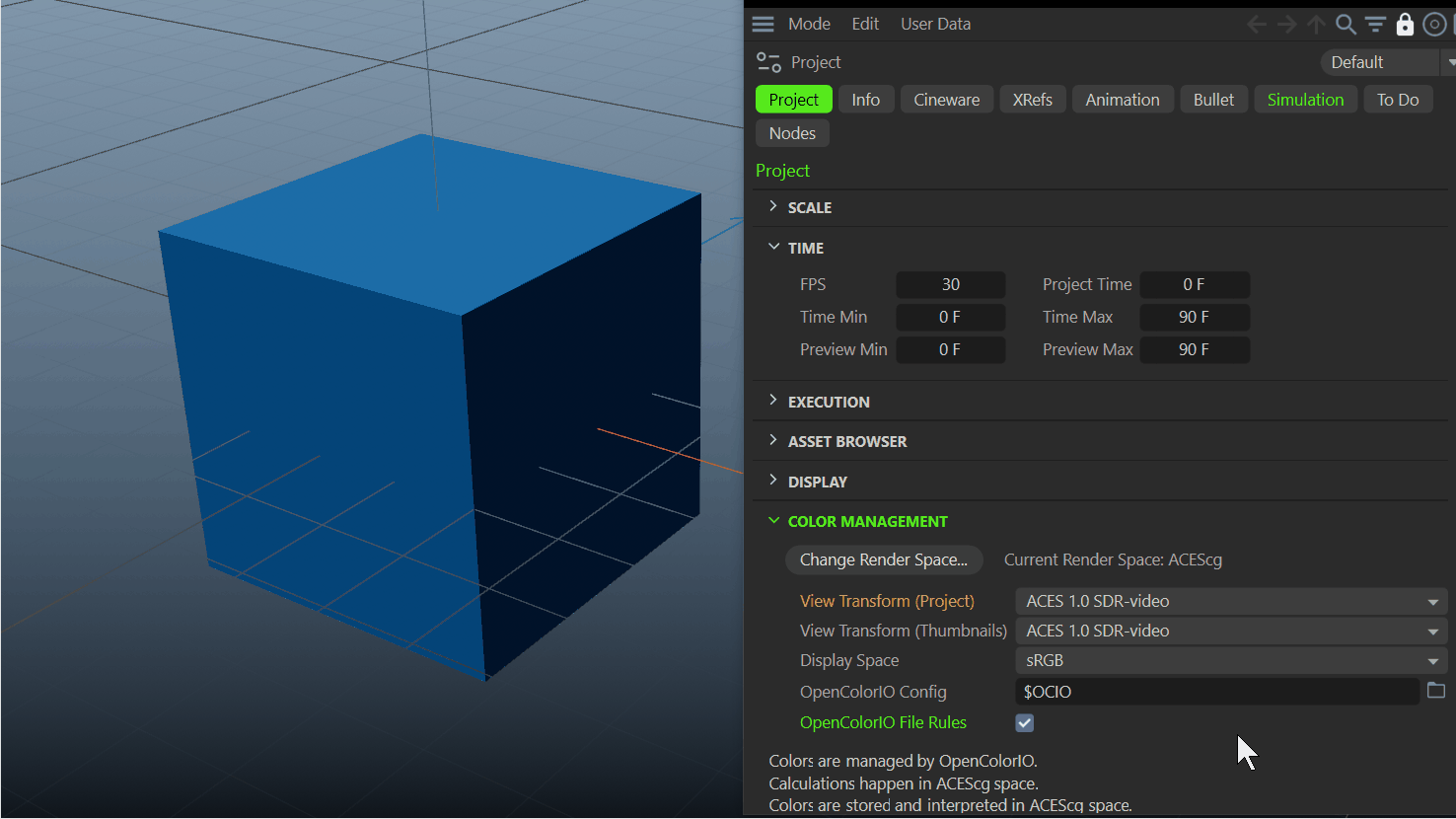Open the Display Space dropdown
The image size is (1456, 819).
1230,660
